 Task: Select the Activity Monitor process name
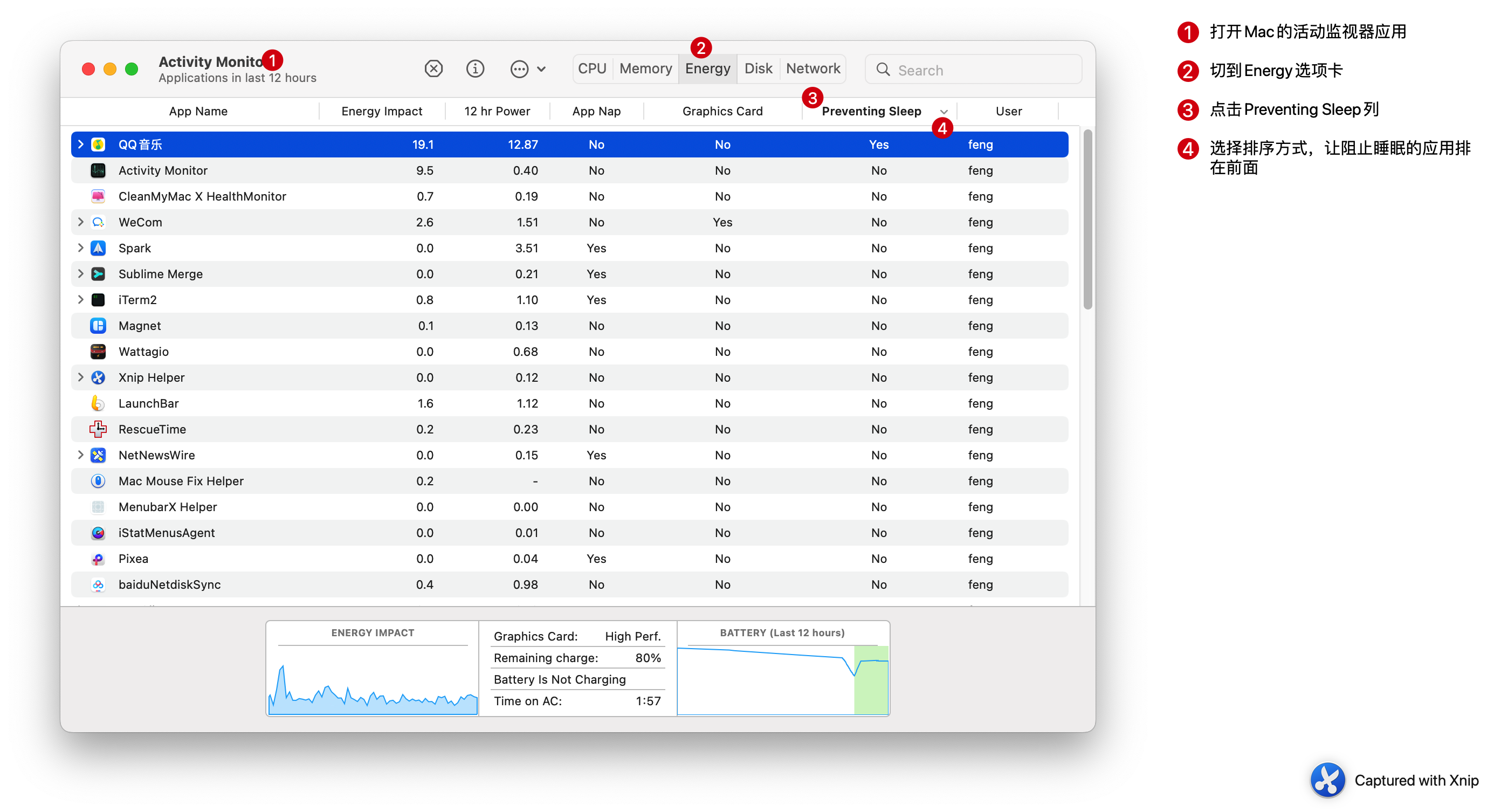pyautogui.click(x=163, y=170)
